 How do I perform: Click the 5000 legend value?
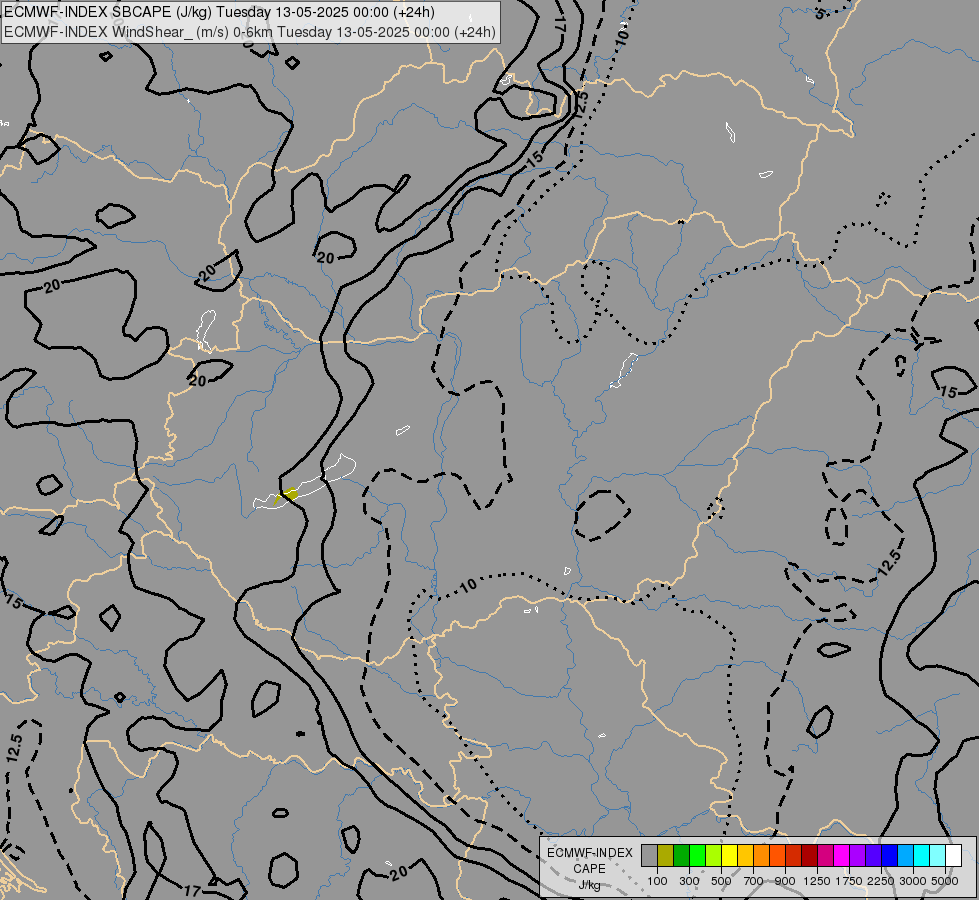click(x=945, y=881)
